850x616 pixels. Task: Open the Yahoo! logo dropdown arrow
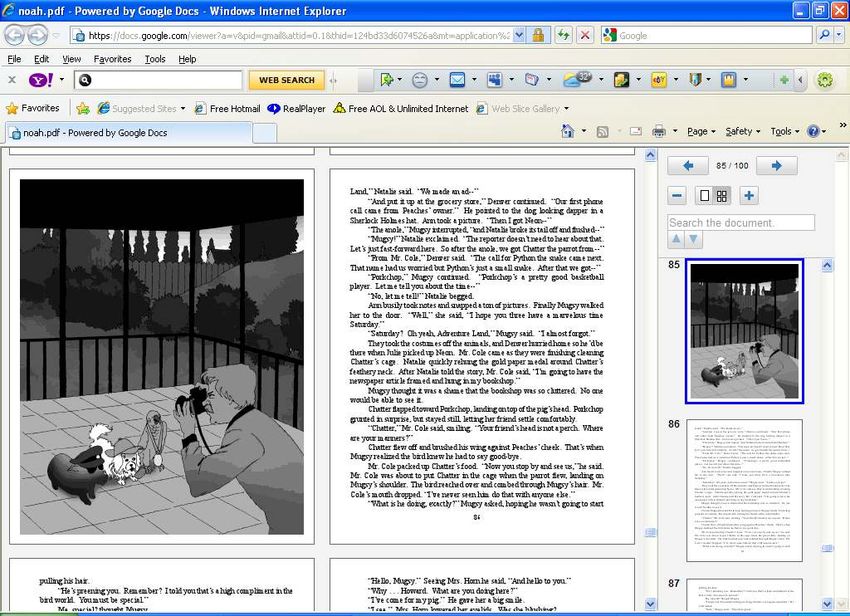point(62,80)
